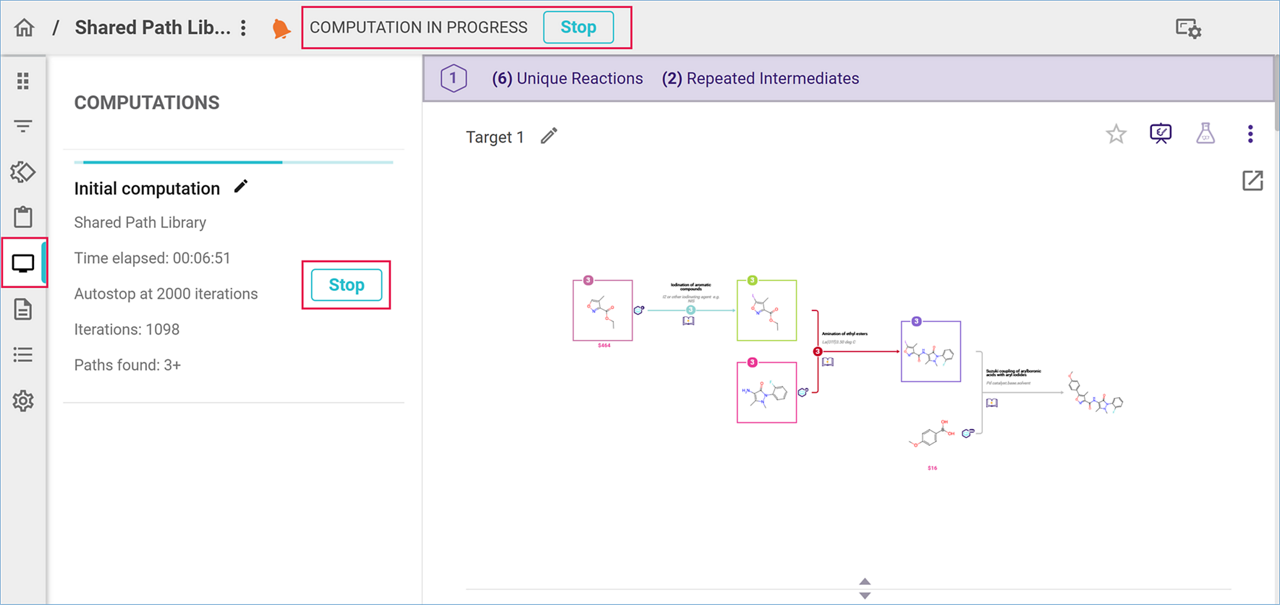The width and height of the screenshot is (1280, 605).
Task: Rename Initial computation with pencil icon
Action: [241, 187]
